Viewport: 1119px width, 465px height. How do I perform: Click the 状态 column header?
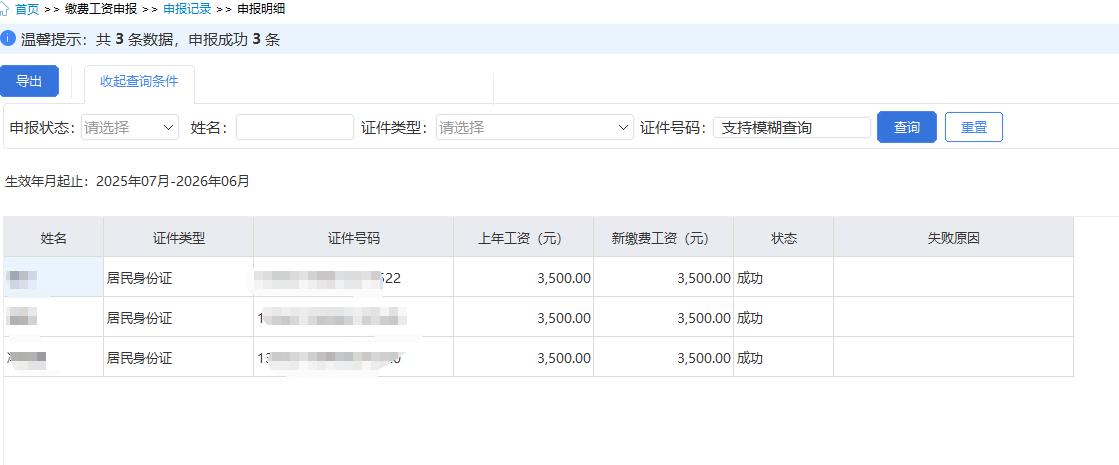(x=783, y=238)
